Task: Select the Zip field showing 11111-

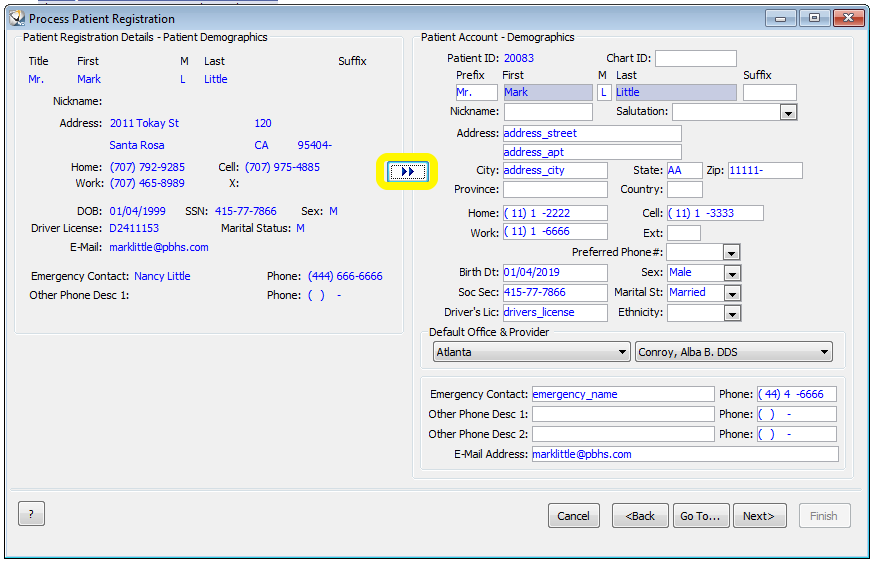Action: [765, 171]
